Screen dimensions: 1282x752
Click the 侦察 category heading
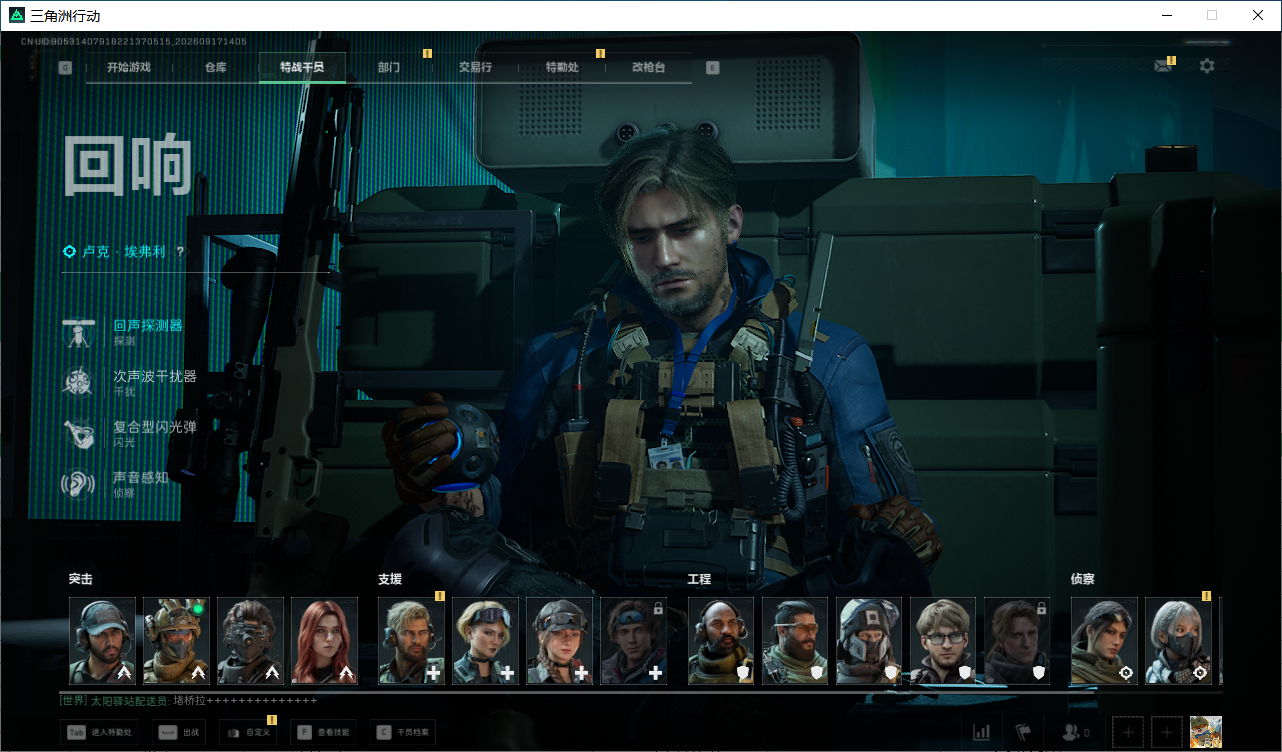[x=1083, y=579]
